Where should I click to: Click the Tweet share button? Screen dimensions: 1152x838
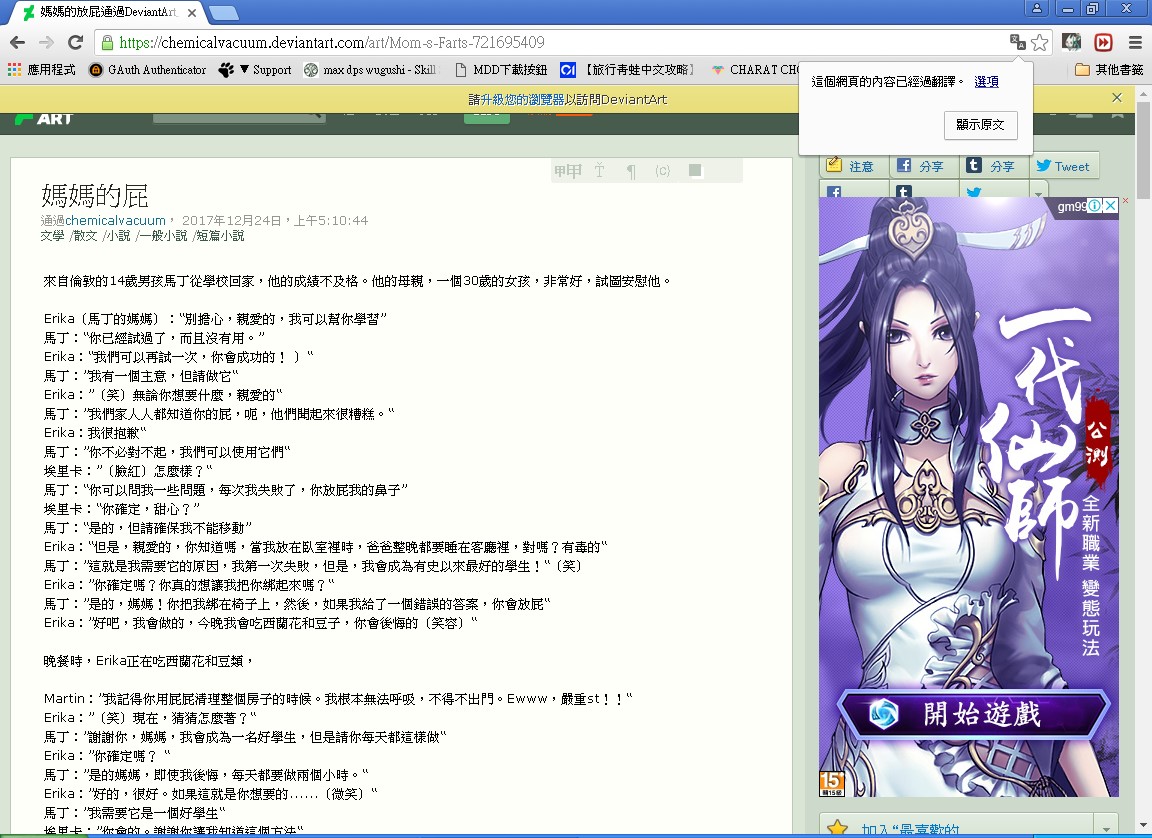tap(1062, 166)
